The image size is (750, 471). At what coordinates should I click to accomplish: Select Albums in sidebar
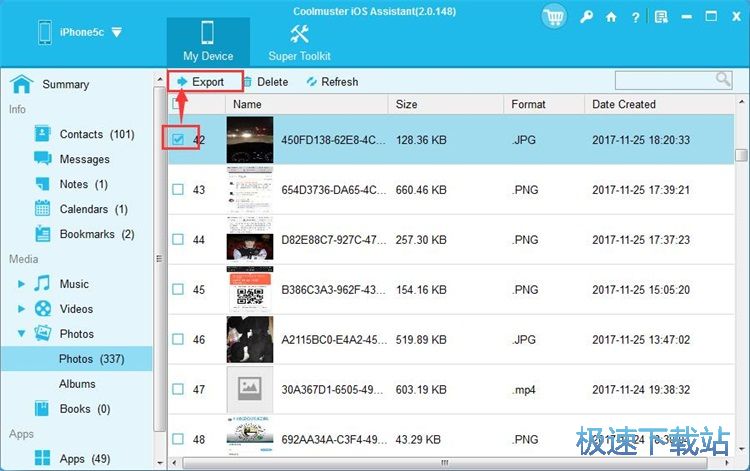tap(77, 383)
